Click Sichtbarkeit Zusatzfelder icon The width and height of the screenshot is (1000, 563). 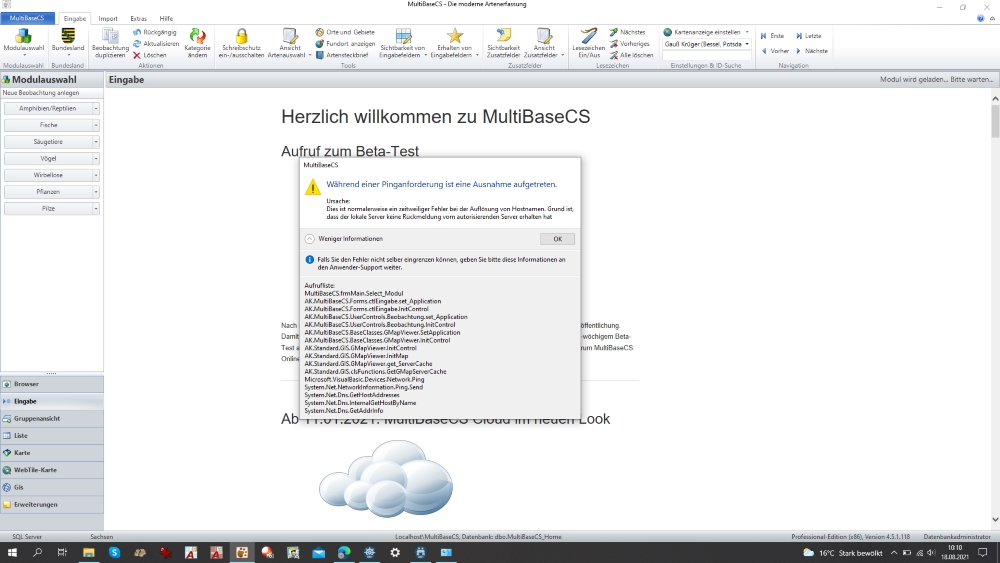pos(503,43)
